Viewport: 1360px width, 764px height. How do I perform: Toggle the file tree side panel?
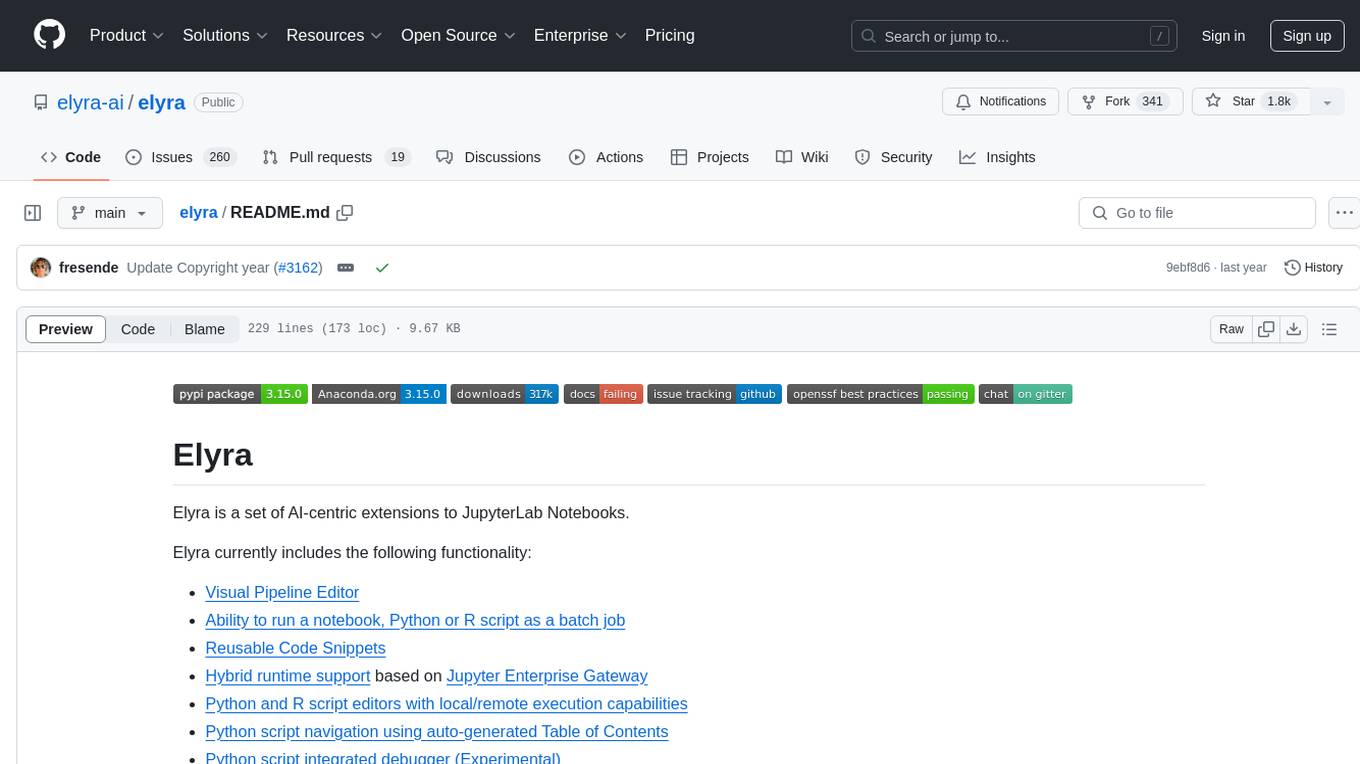[x=33, y=213]
